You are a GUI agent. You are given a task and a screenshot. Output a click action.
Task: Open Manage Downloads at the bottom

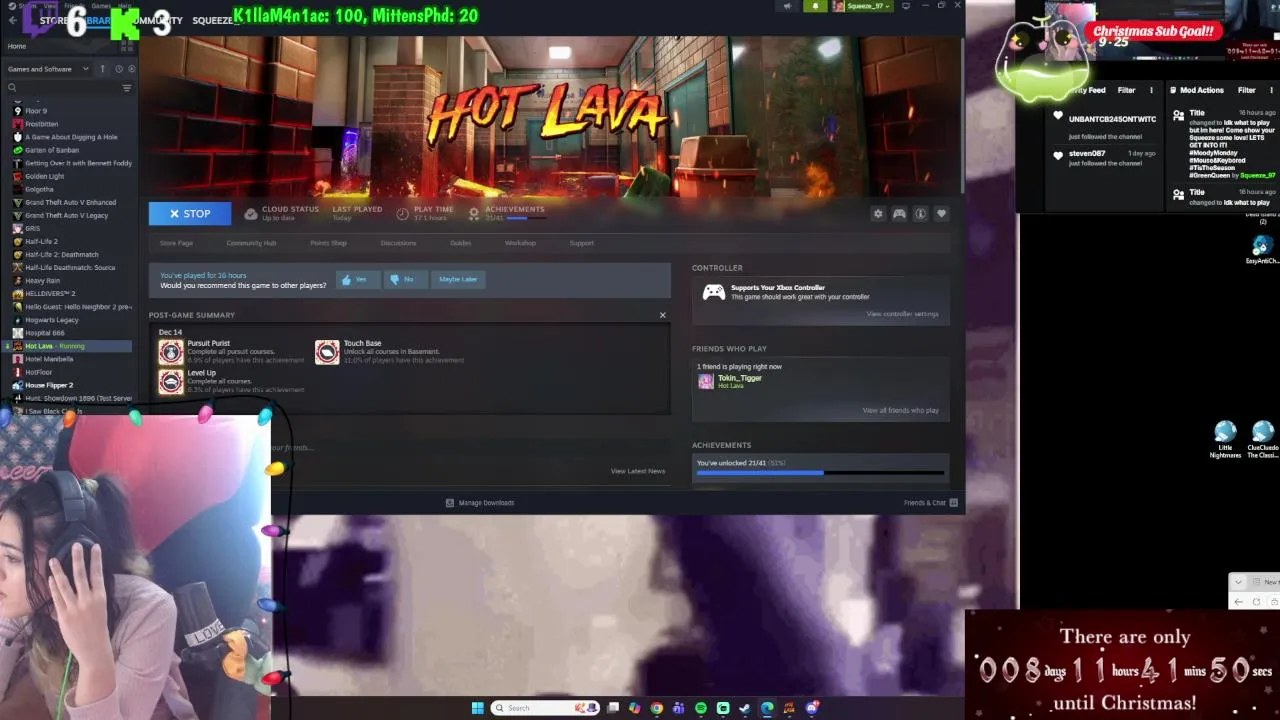(480, 503)
